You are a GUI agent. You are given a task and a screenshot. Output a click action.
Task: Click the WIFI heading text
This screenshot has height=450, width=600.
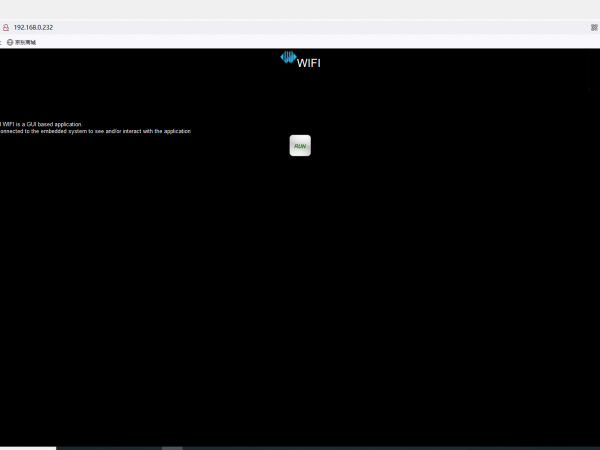point(309,62)
